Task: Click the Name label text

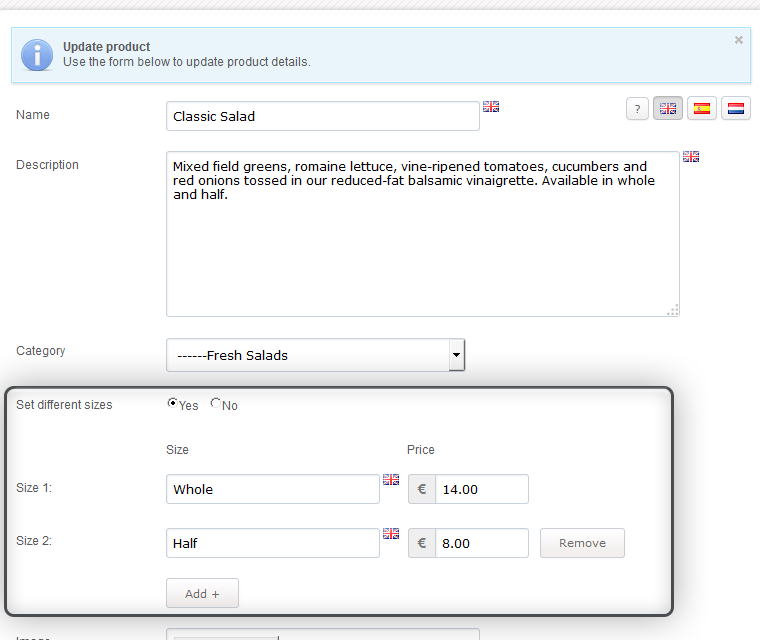Action: [x=33, y=114]
